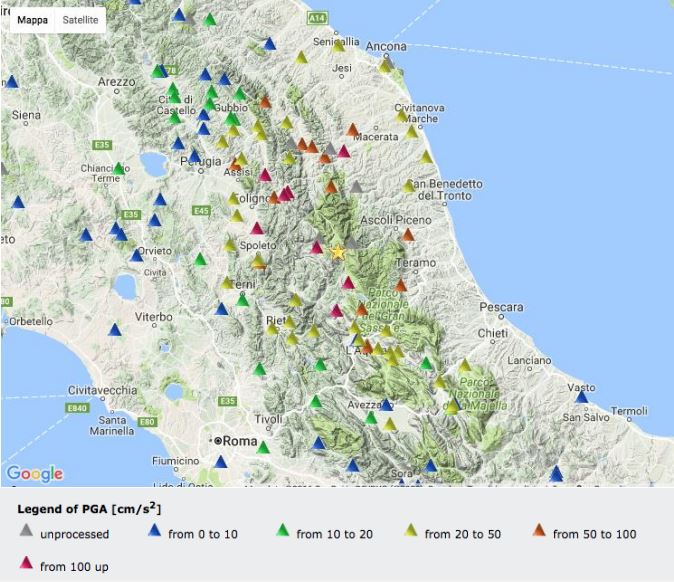Open the Google logo link
The width and height of the screenshot is (674, 582).
pos(35,473)
